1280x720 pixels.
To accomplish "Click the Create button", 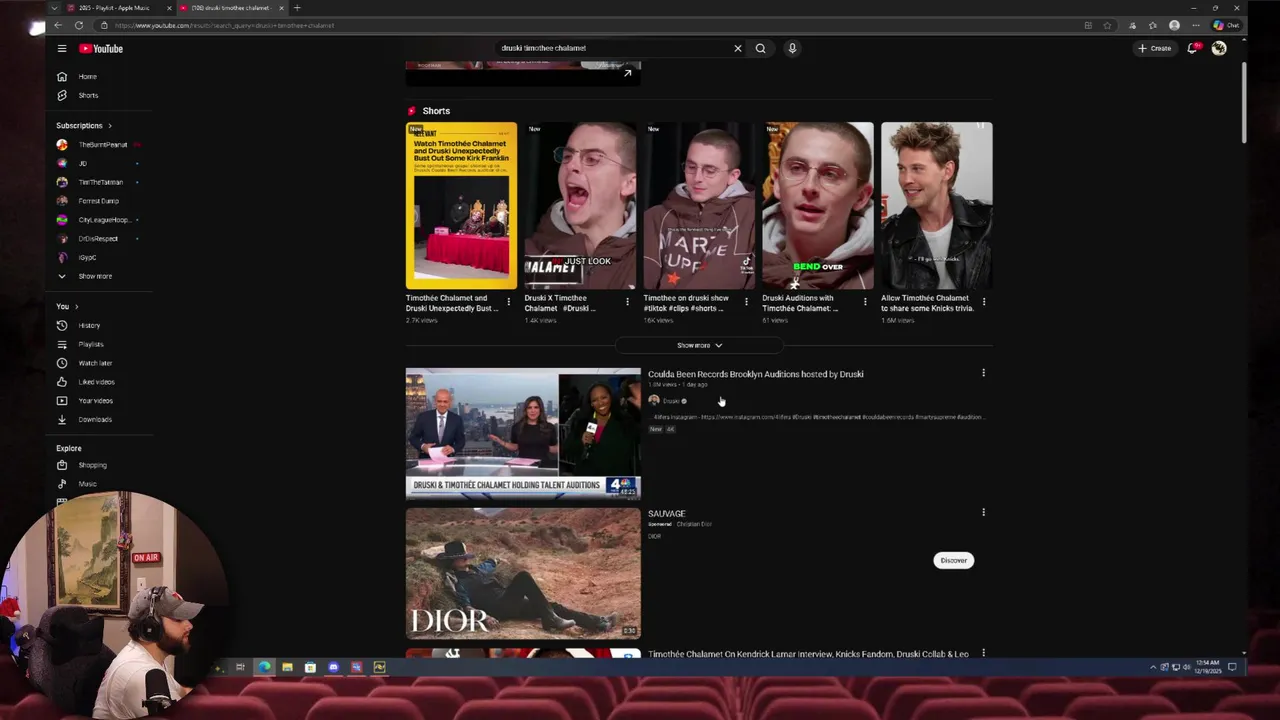I will pos(1154,48).
